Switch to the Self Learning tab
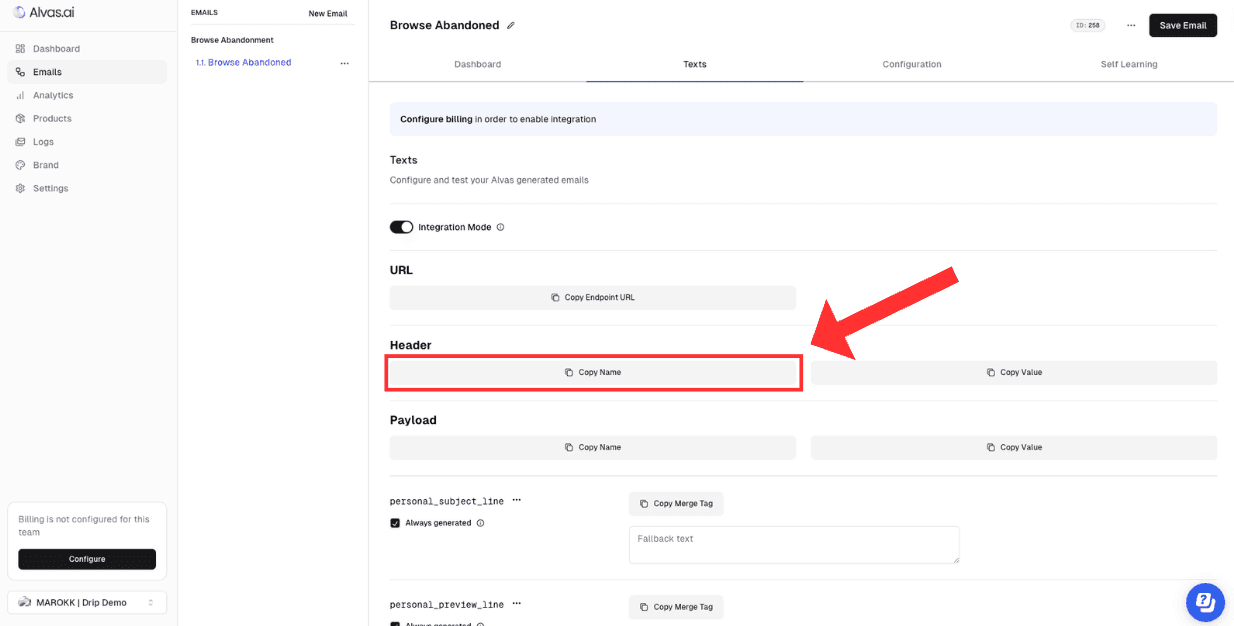The height and width of the screenshot is (626, 1234). [1129, 64]
